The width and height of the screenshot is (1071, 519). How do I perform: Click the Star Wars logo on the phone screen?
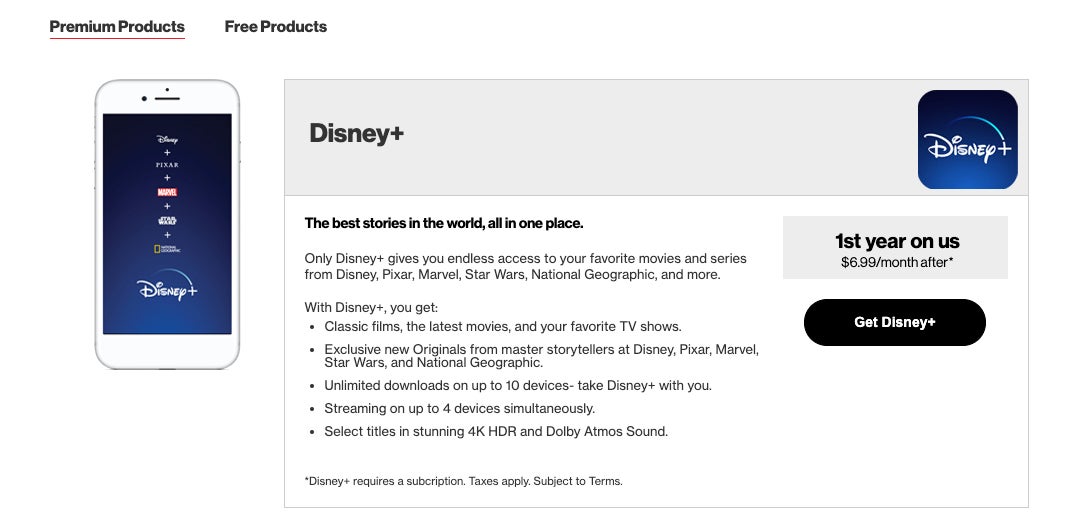tap(167, 221)
